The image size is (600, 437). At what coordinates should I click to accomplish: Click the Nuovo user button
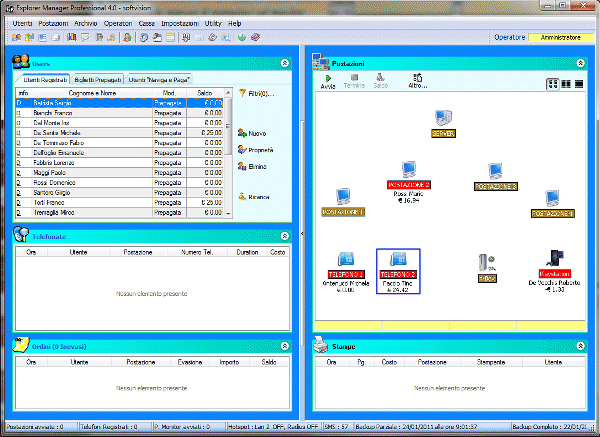pyautogui.click(x=252, y=133)
